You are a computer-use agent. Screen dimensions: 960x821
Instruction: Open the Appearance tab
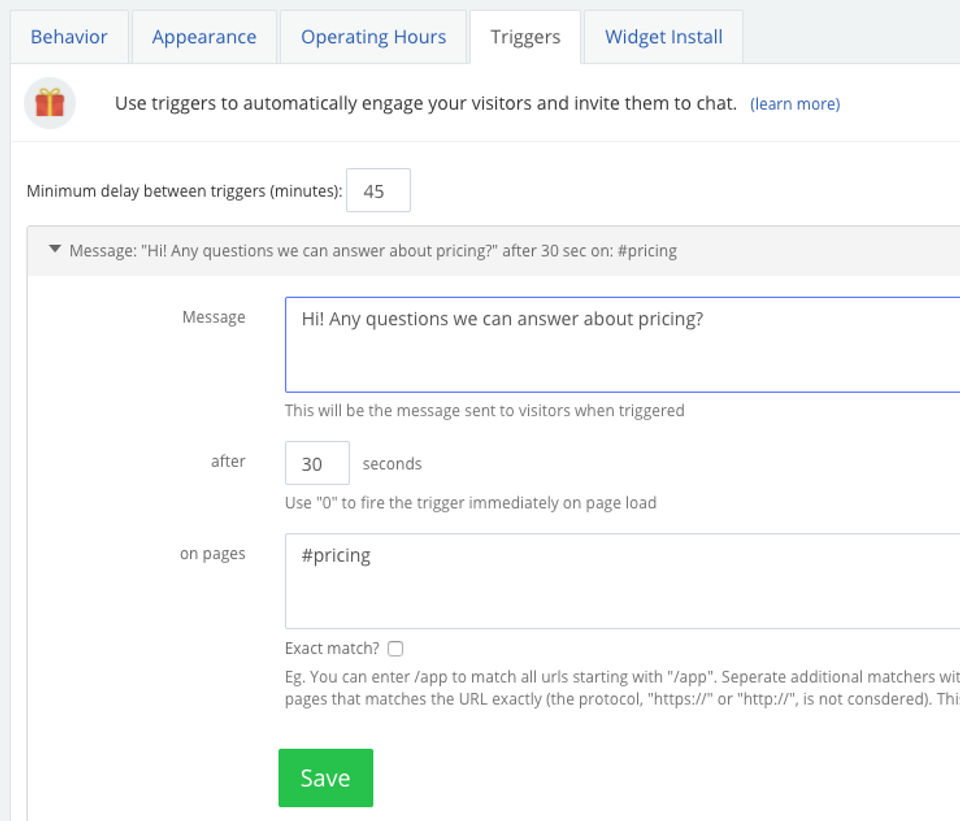point(204,37)
